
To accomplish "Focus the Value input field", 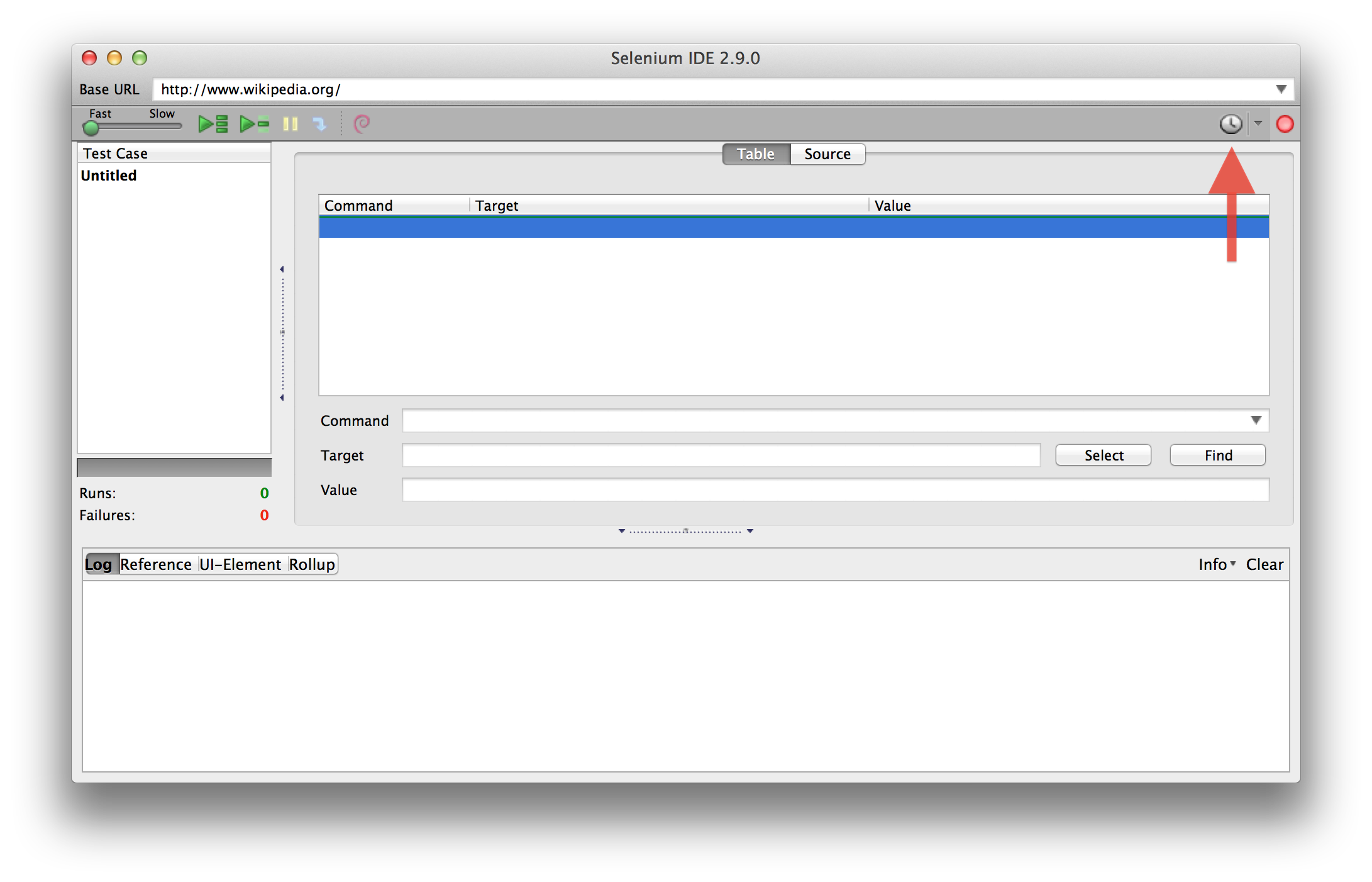I will pos(836,490).
